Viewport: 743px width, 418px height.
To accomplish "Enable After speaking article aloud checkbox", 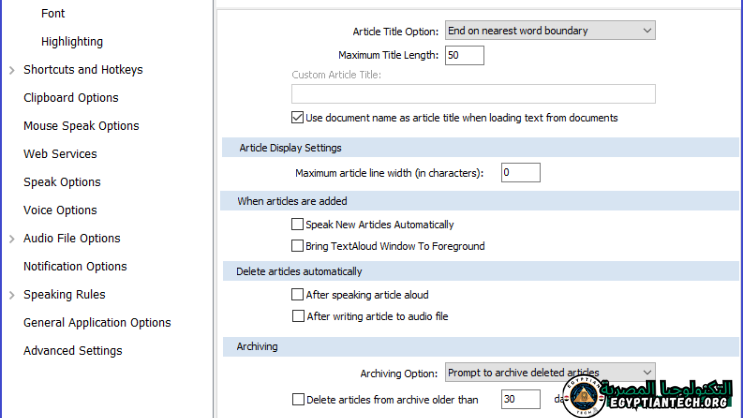I will coord(297,295).
